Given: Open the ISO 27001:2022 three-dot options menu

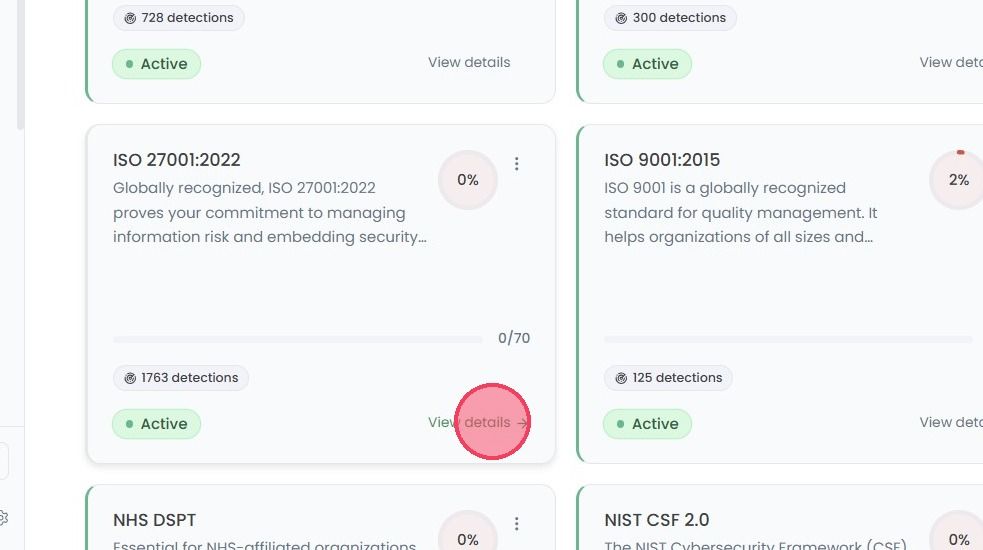Looking at the screenshot, I should point(517,164).
